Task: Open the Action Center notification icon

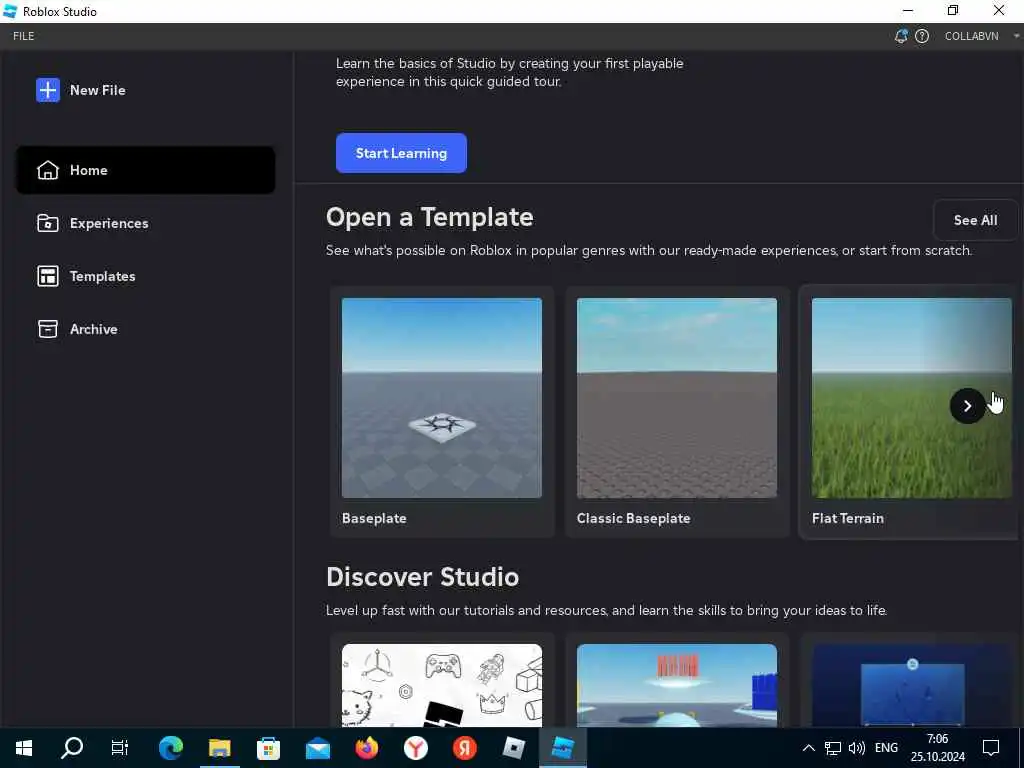Action: pyautogui.click(x=991, y=748)
